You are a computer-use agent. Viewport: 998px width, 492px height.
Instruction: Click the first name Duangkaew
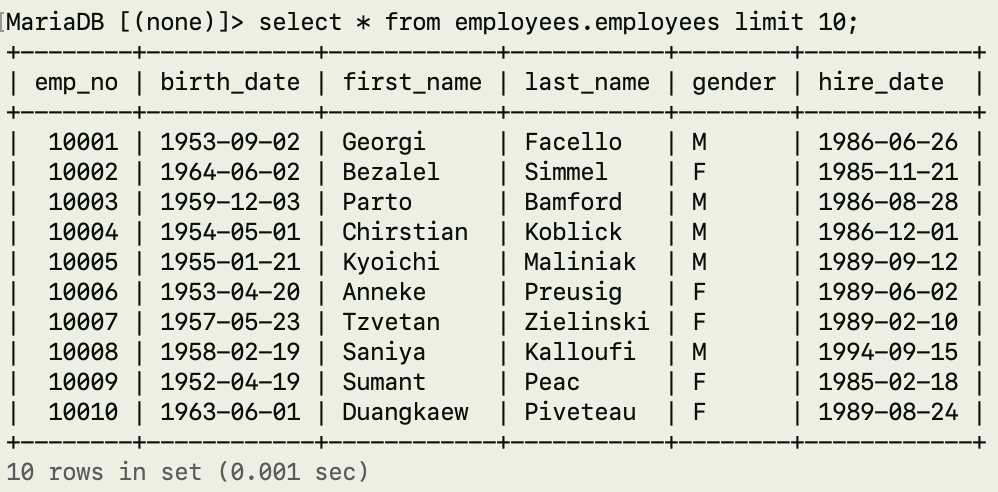tap(405, 412)
